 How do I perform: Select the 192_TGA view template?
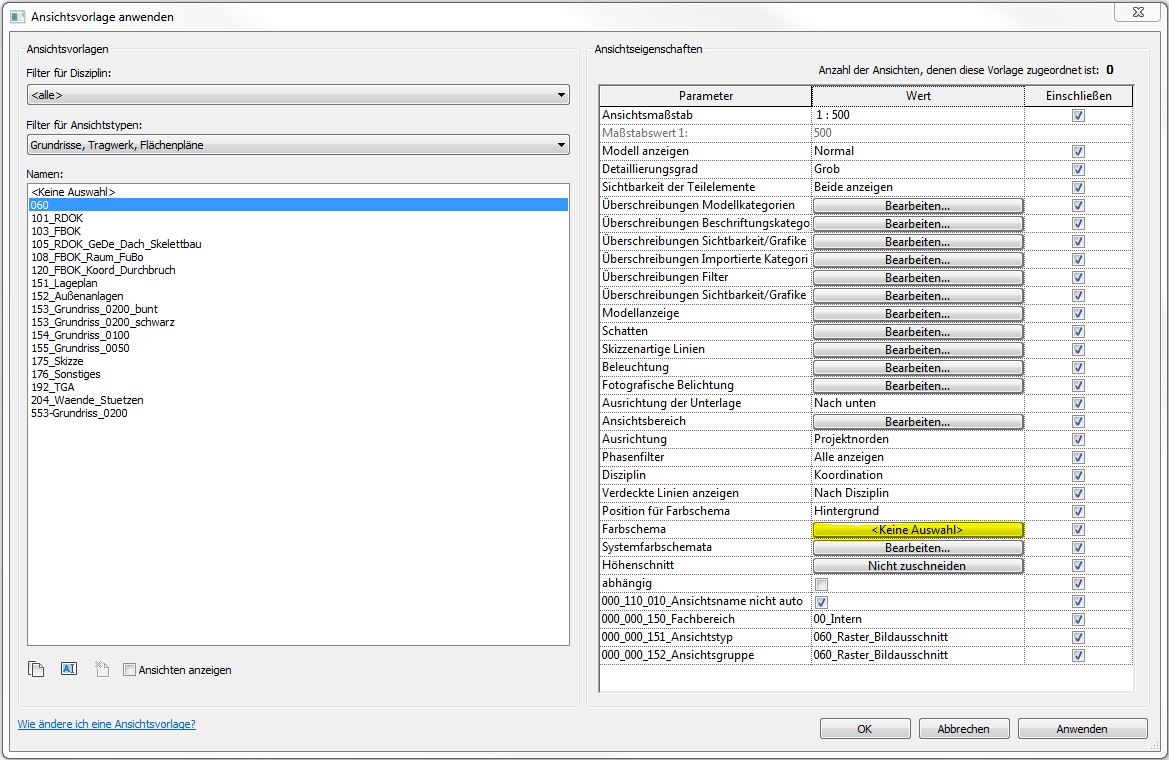52,387
